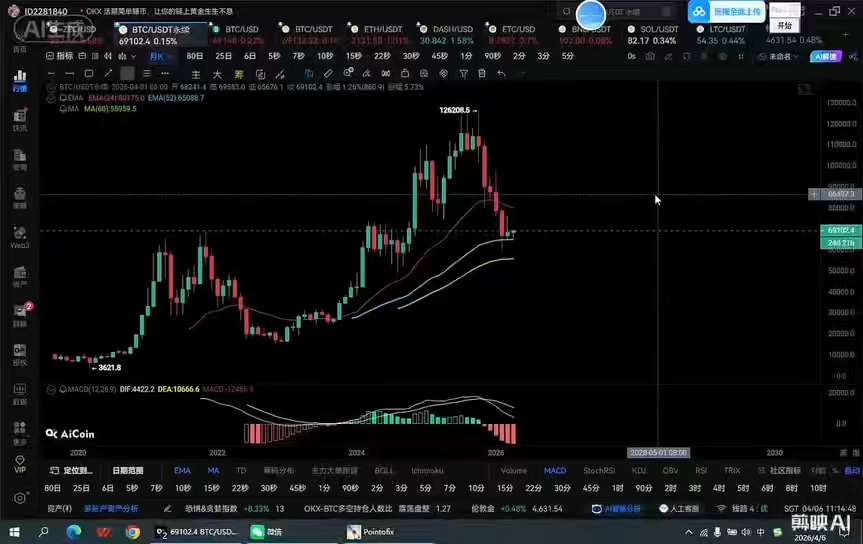
Task: Click 多账户资产分析 in status bar
Action: pos(111,509)
